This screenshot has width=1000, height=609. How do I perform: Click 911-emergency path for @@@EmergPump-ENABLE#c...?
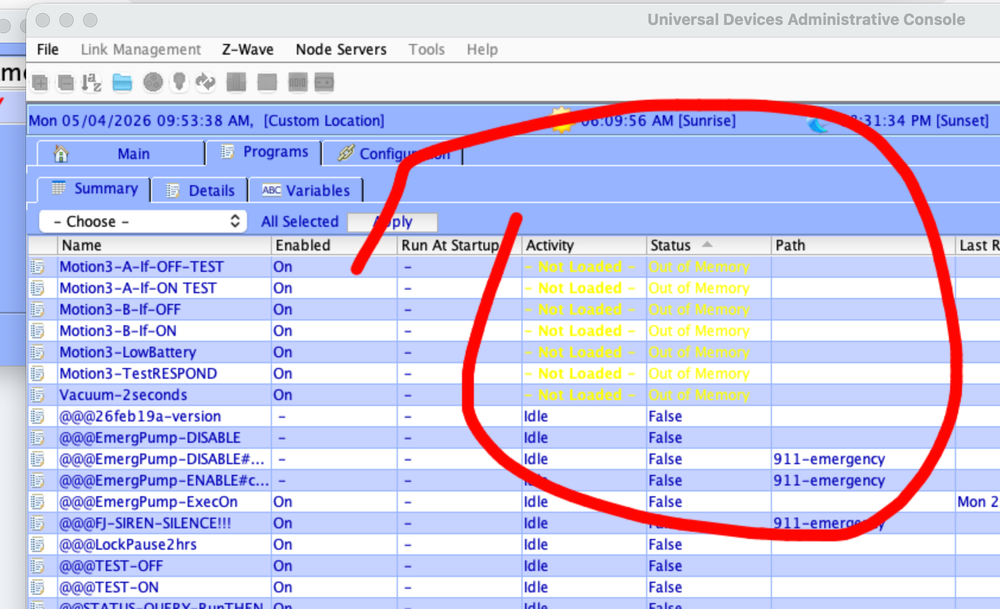click(829, 481)
